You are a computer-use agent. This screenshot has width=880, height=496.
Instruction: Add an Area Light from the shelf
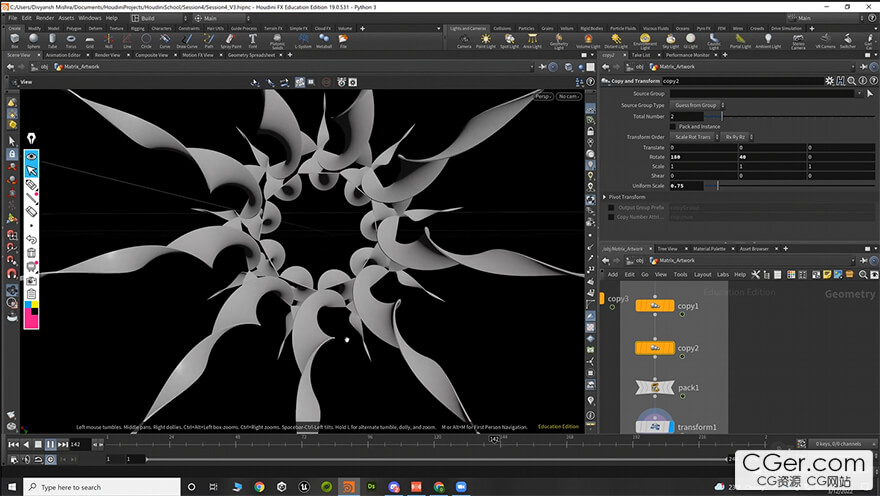(x=532, y=41)
